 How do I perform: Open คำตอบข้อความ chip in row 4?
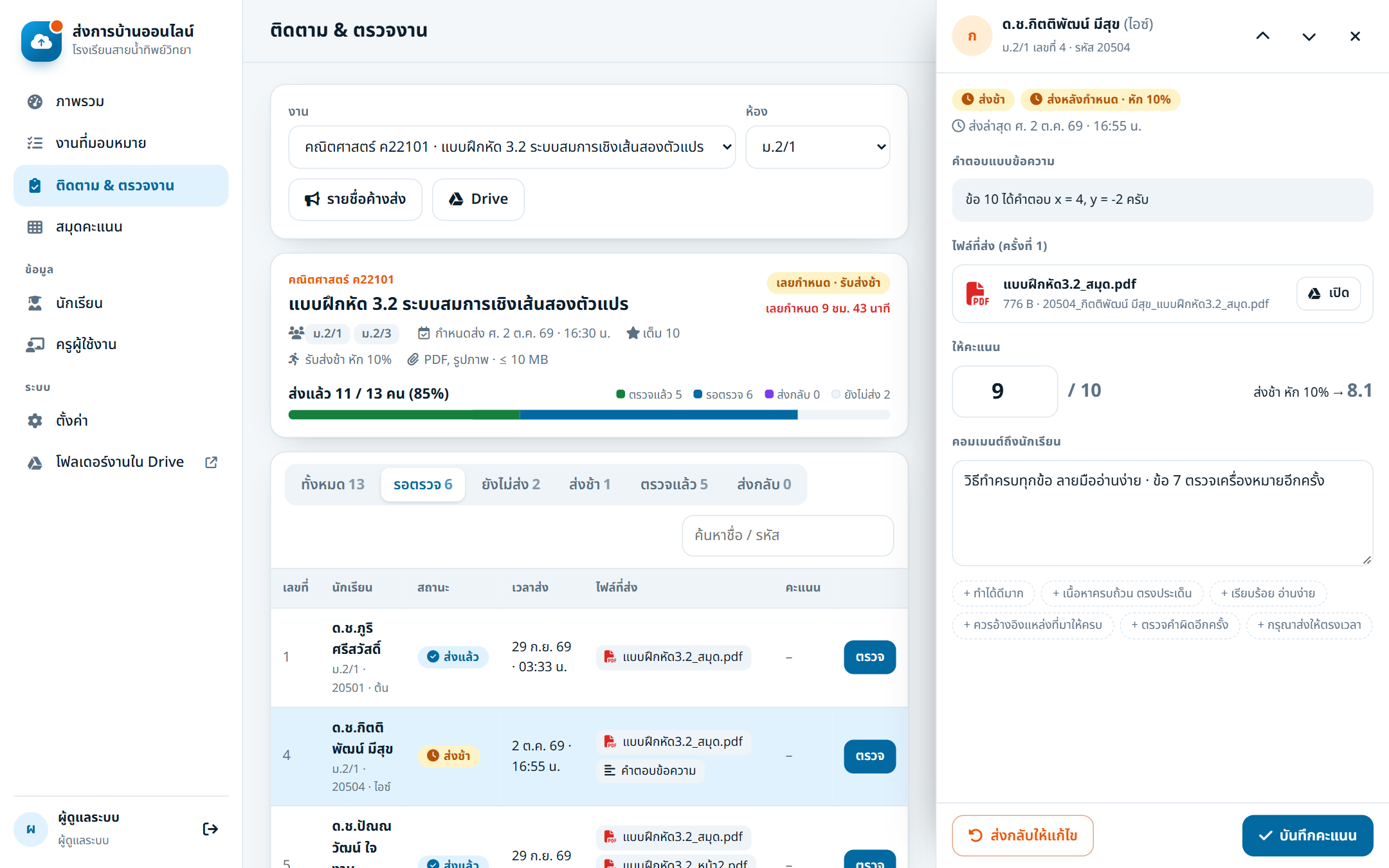pos(650,770)
